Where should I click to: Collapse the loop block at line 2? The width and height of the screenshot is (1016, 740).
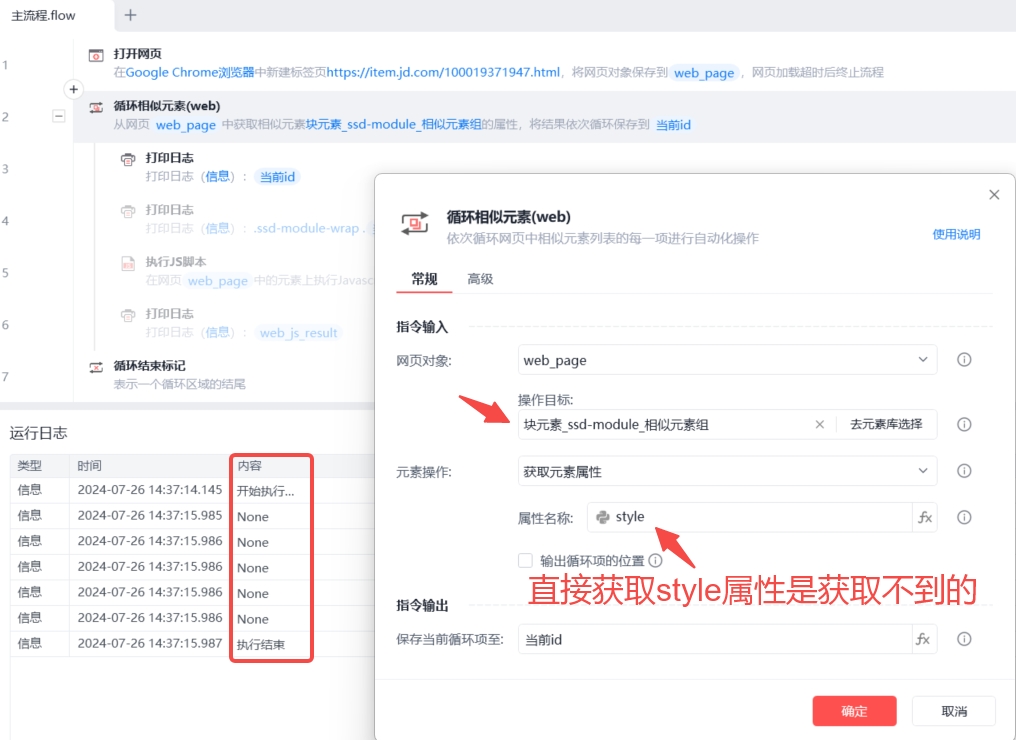pos(59,116)
